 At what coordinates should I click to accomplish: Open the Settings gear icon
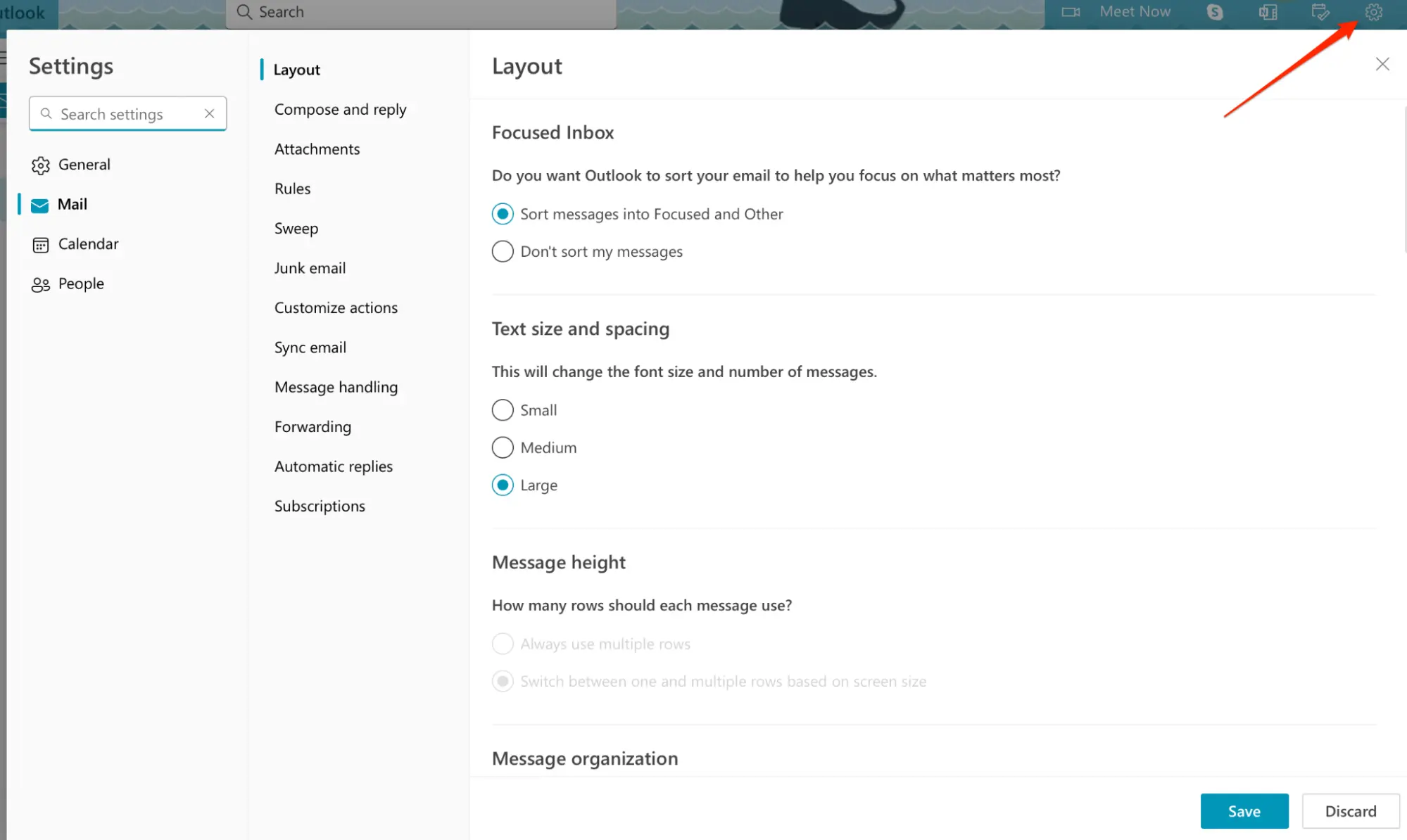coord(1373,12)
